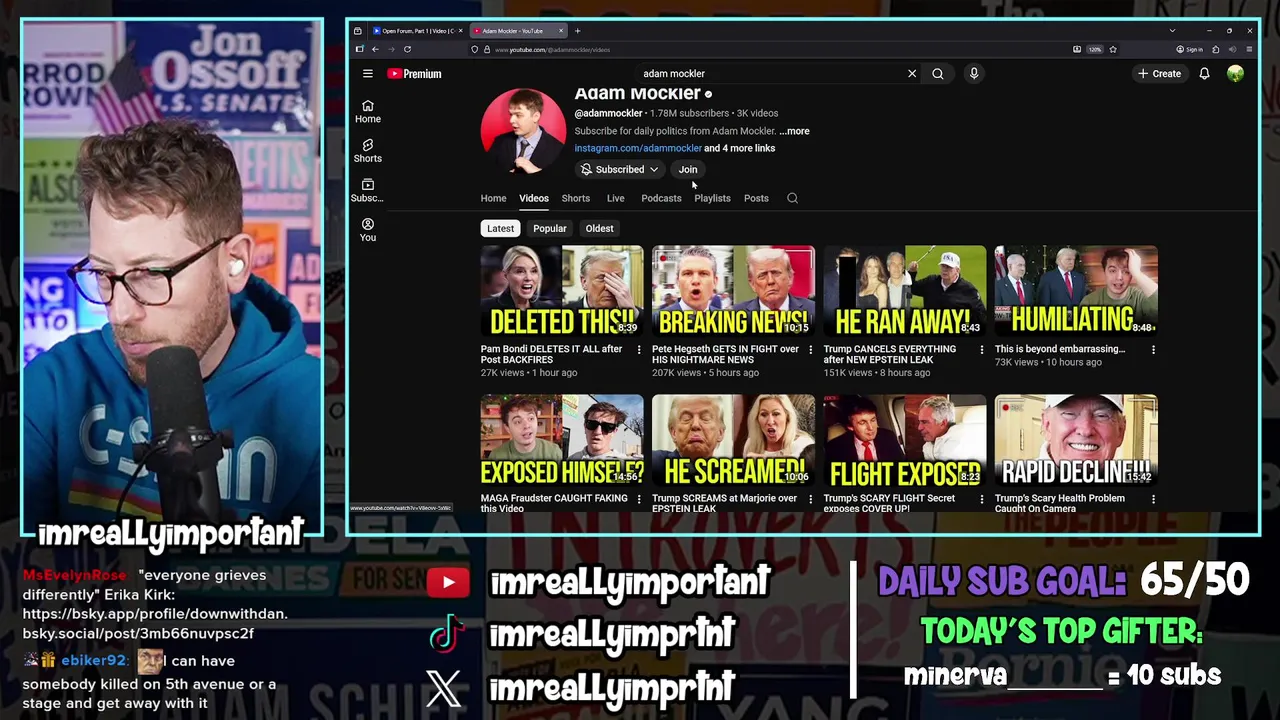Sort videos by Popular

coord(550,229)
